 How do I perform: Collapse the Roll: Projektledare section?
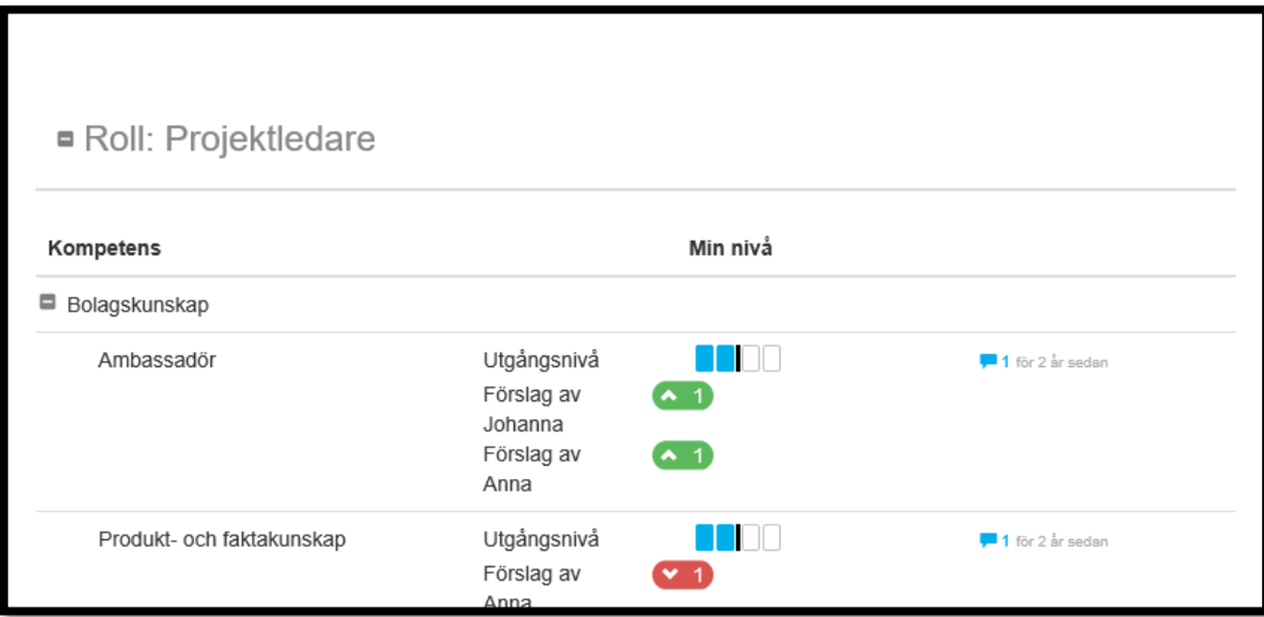pos(66,139)
